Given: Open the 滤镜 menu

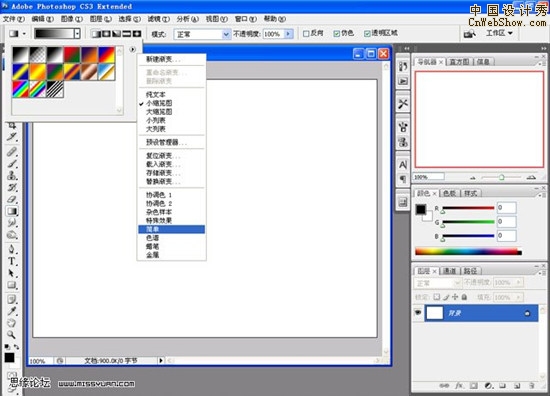Looking at the screenshot, I should tap(158, 19).
